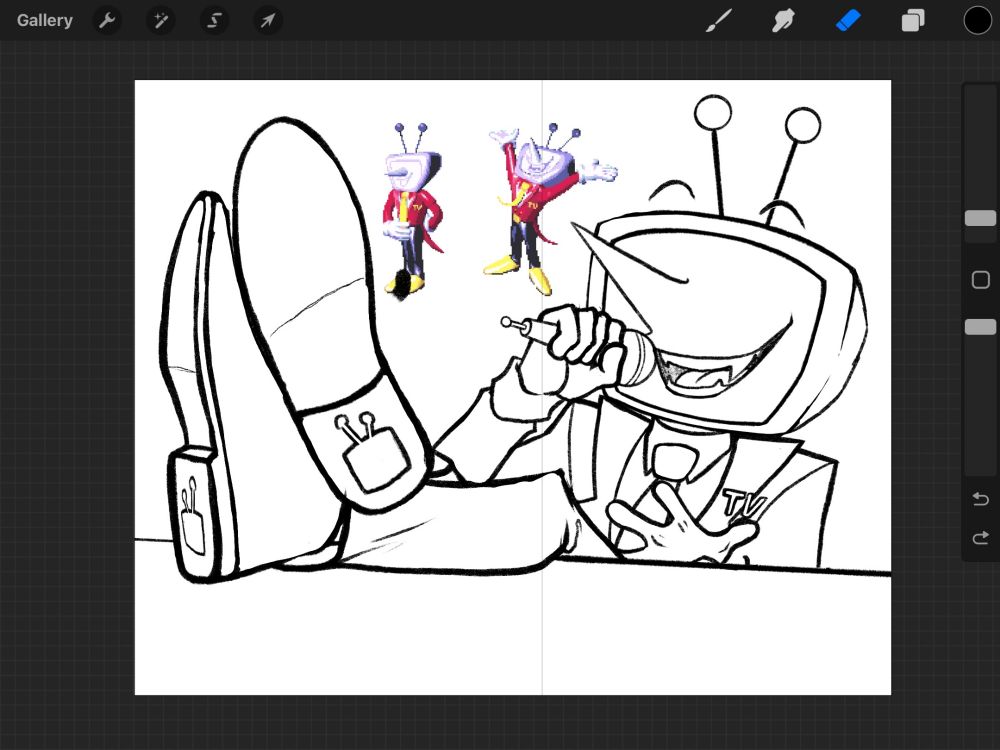Redo the last undone stroke

980,539
